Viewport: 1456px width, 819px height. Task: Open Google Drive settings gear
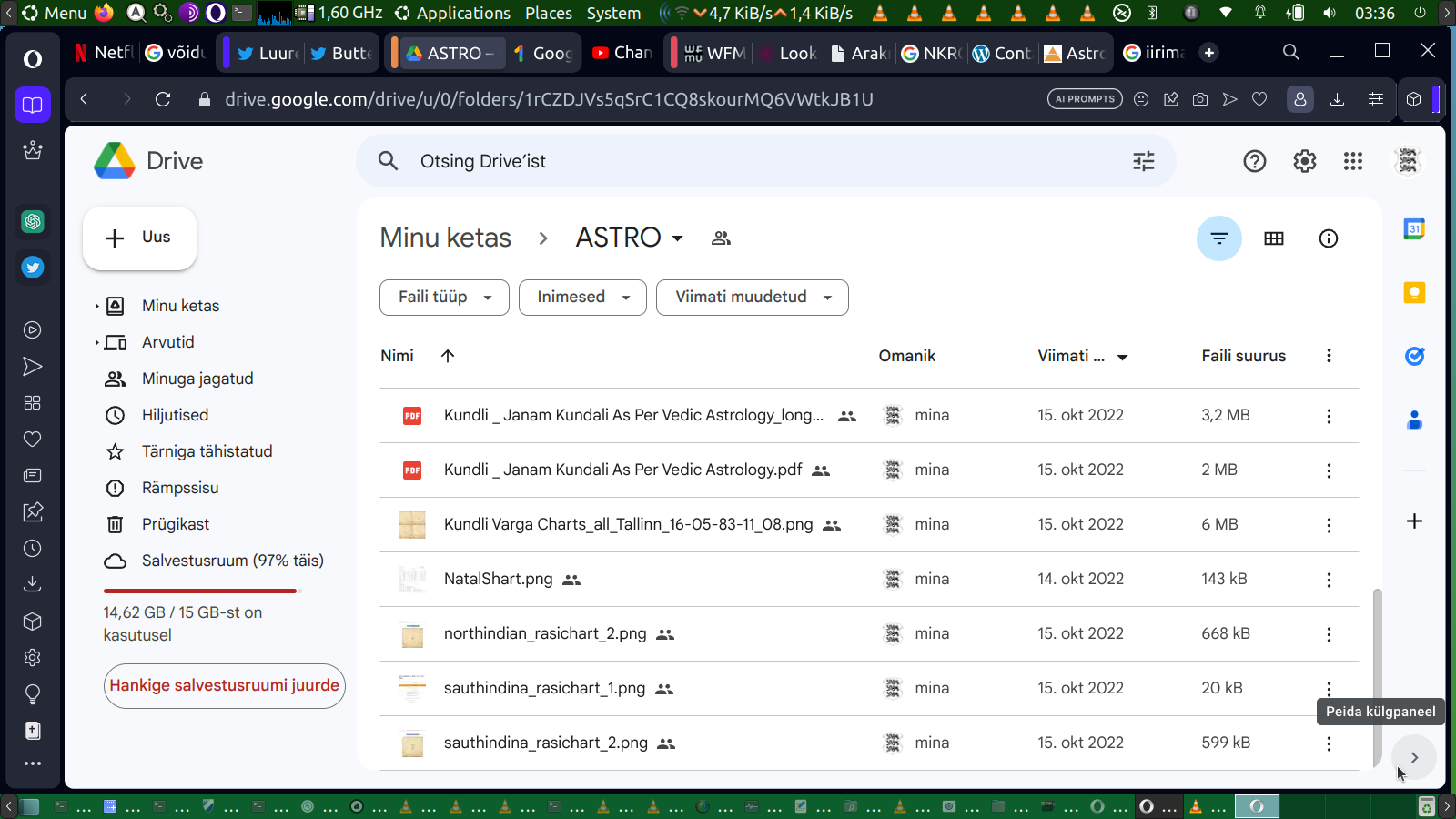coord(1304,161)
